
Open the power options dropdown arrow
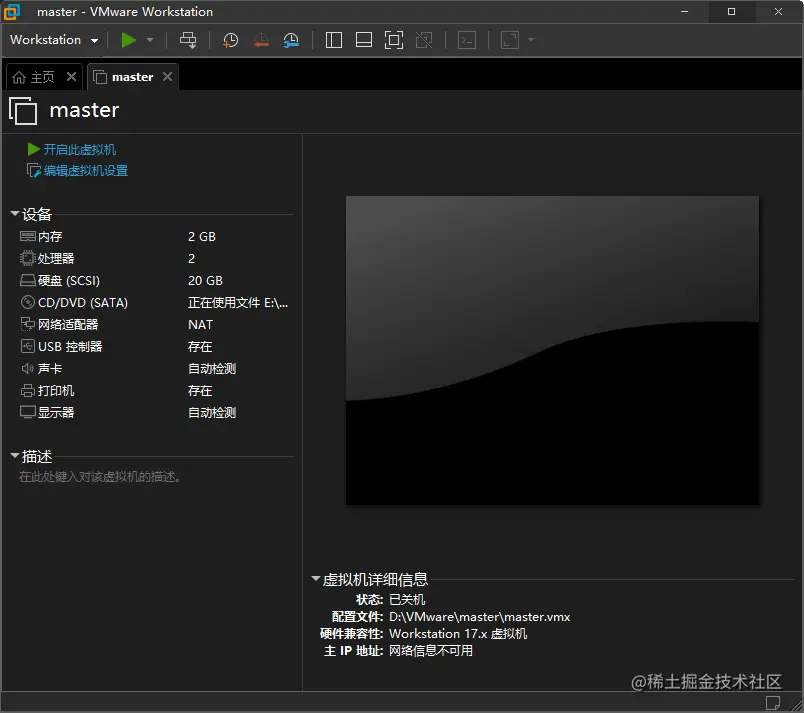coord(150,40)
